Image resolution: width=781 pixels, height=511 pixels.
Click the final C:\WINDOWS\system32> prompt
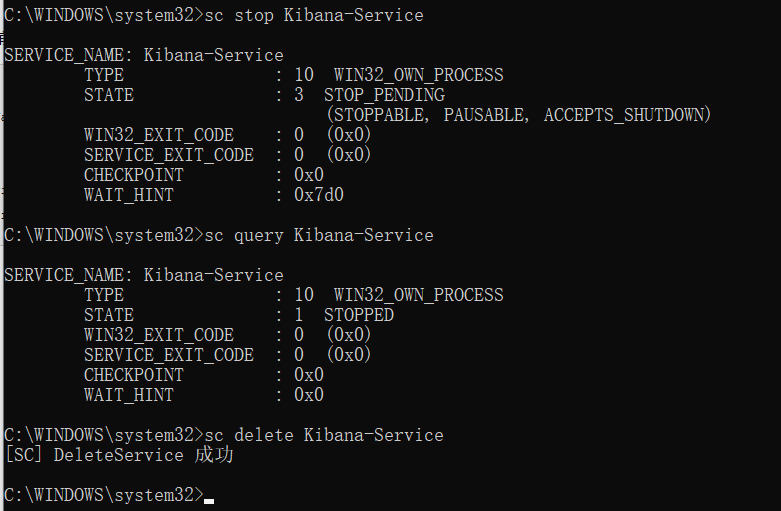pos(104,495)
